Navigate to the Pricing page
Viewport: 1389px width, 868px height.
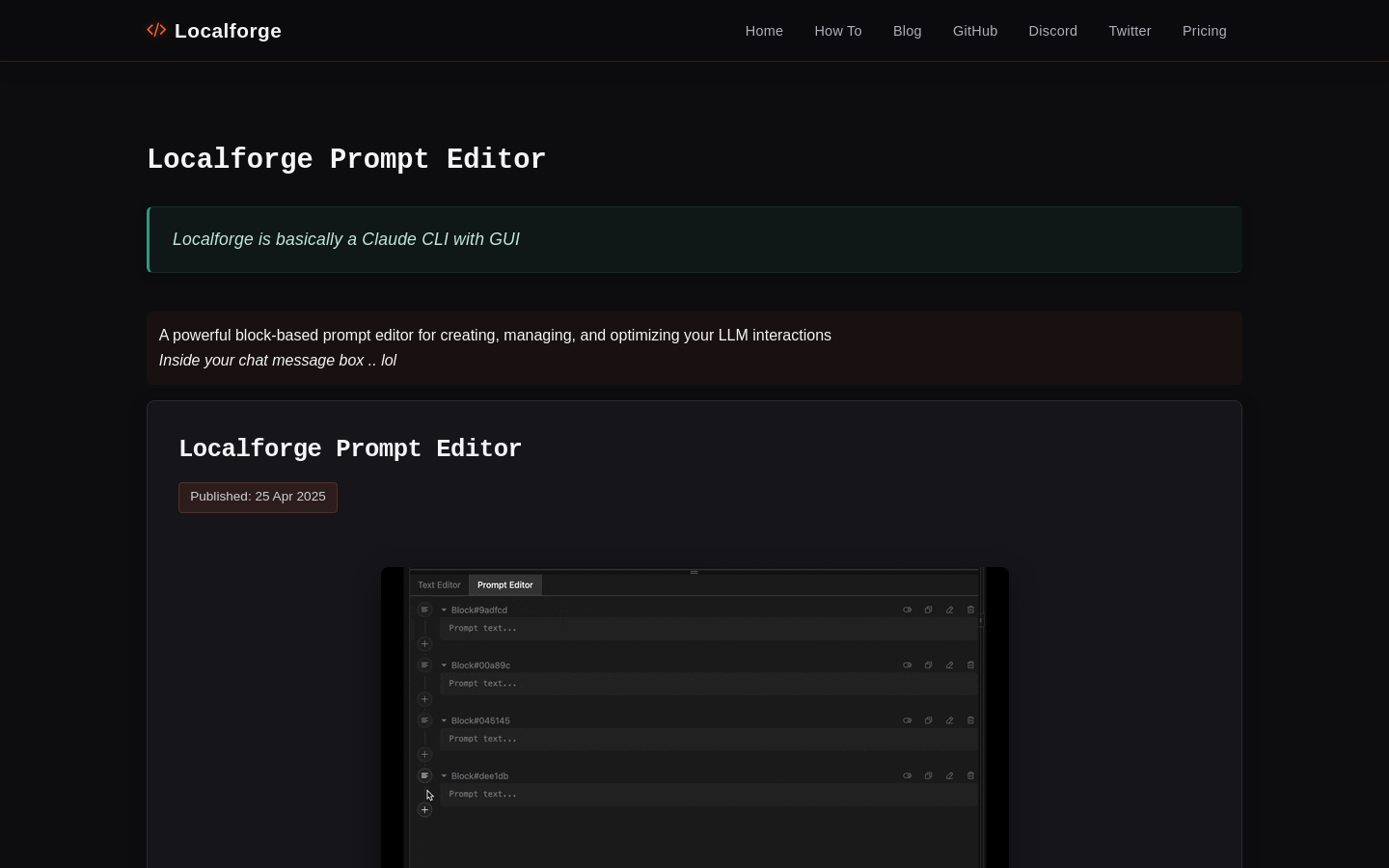(1205, 31)
